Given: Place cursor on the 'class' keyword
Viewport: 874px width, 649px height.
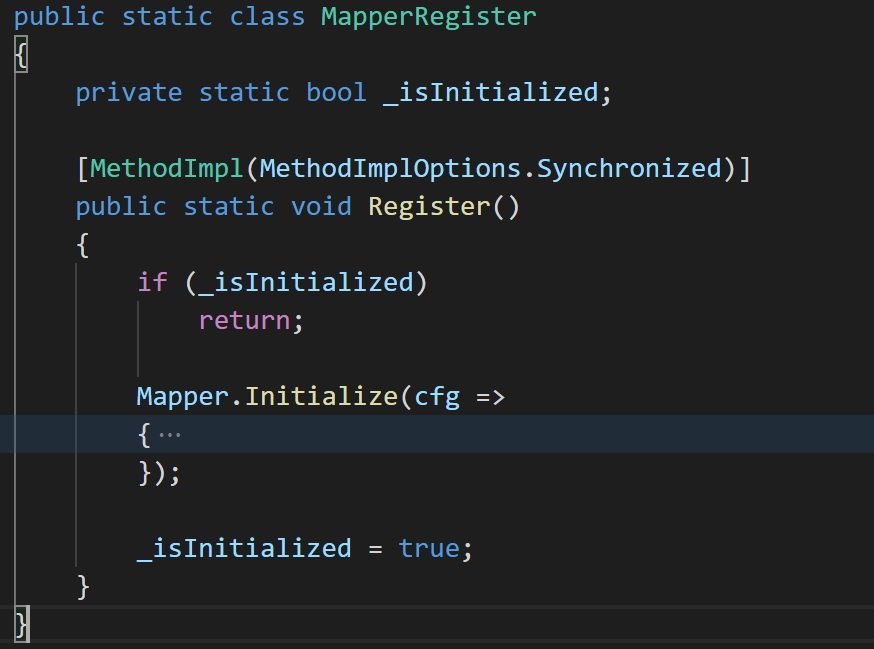Looking at the screenshot, I should (268, 16).
